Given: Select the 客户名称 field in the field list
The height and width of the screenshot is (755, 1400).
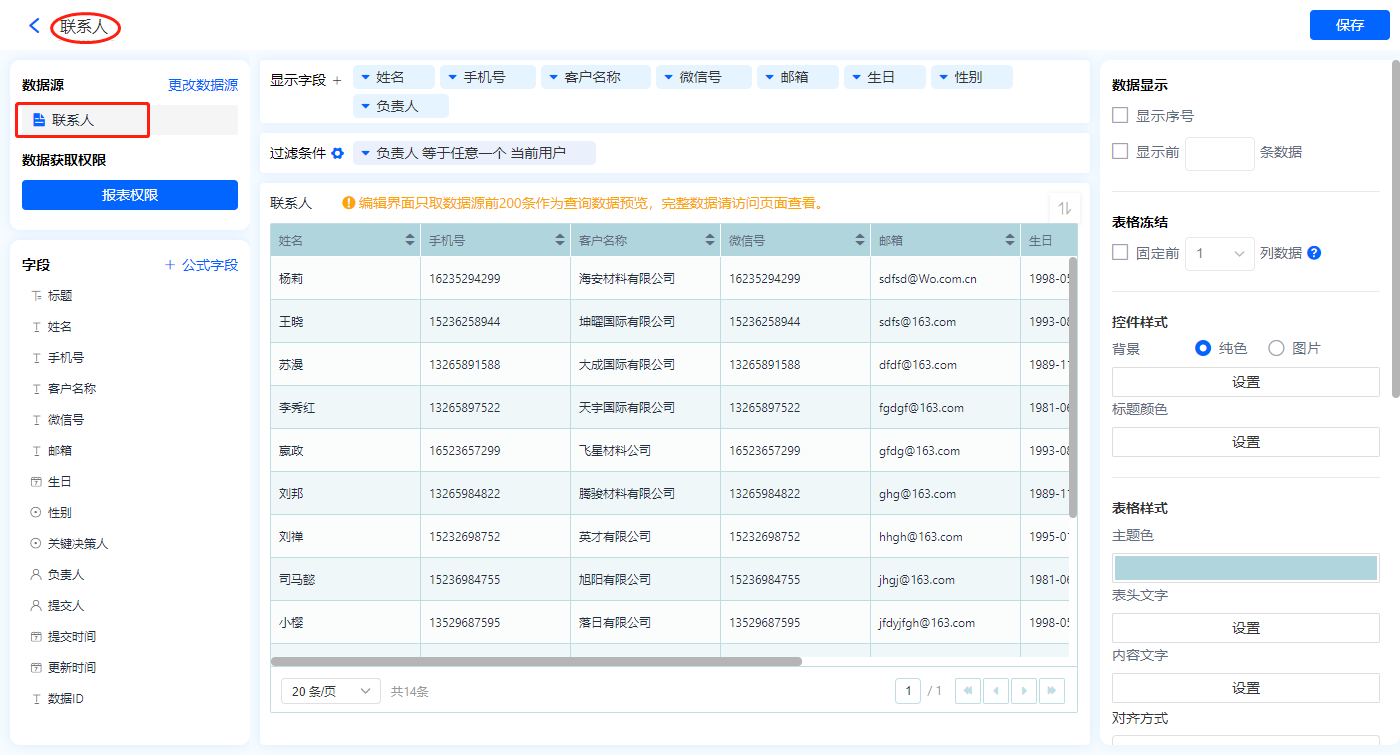Looking at the screenshot, I should tap(72, 389).
